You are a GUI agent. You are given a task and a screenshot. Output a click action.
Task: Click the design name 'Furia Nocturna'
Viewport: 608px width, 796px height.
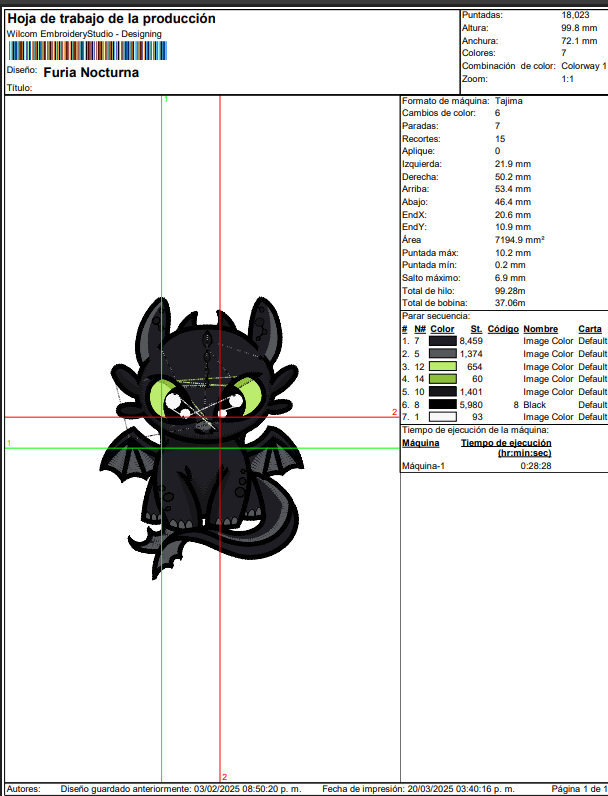(x=91, y=73)
